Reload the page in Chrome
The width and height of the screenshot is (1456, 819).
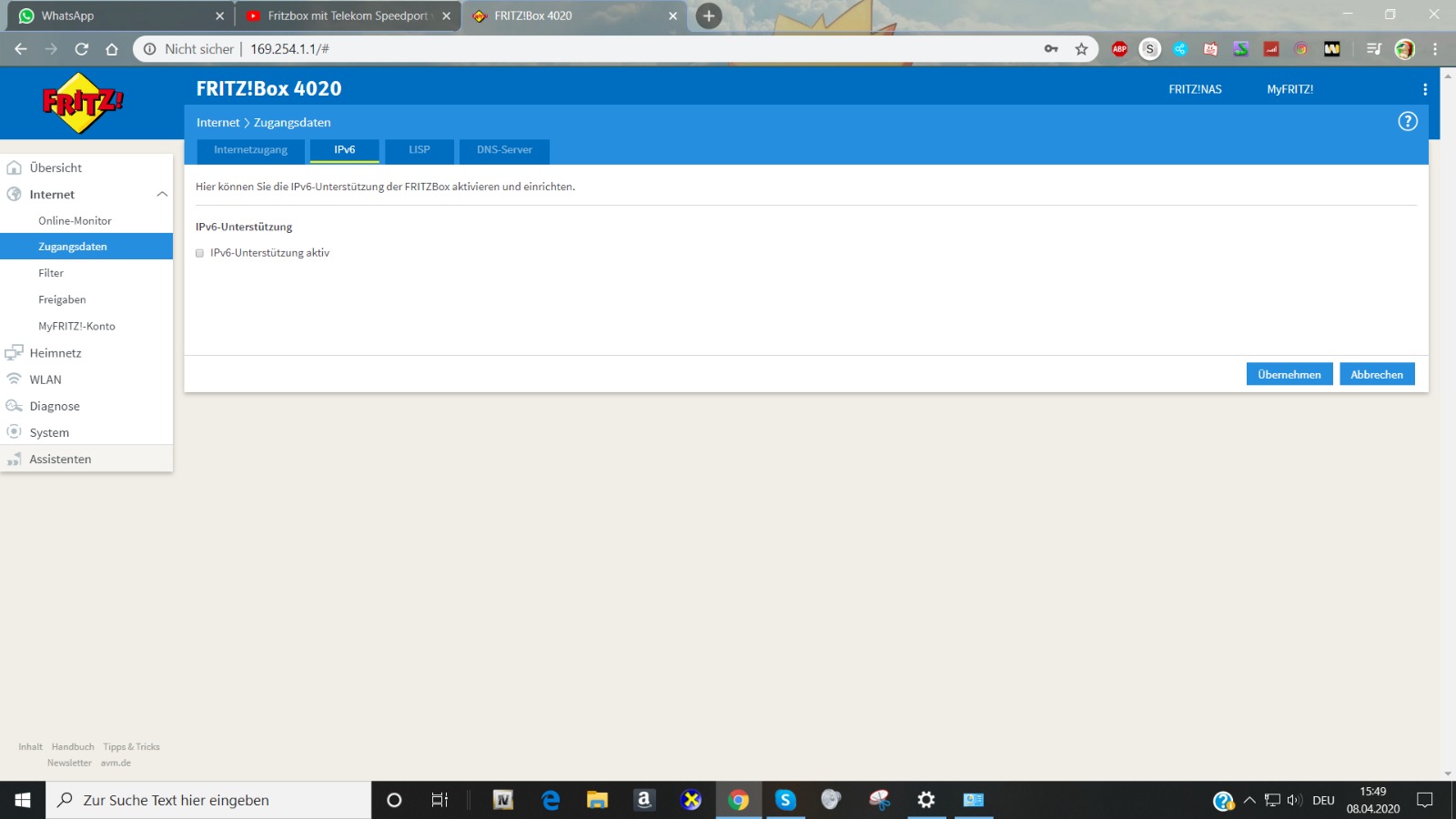tap(81, 49)
